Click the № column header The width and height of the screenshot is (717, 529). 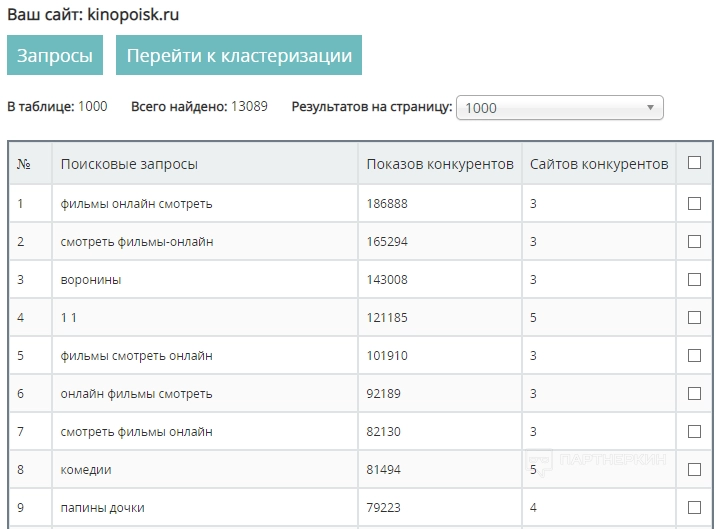(x=24, y=164)
